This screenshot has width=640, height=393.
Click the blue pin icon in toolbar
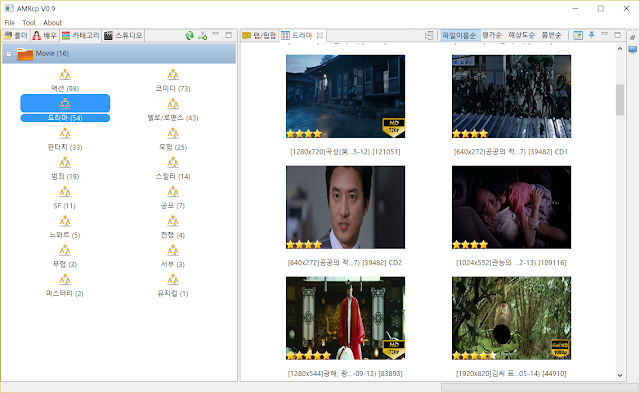tap(591, 35)
